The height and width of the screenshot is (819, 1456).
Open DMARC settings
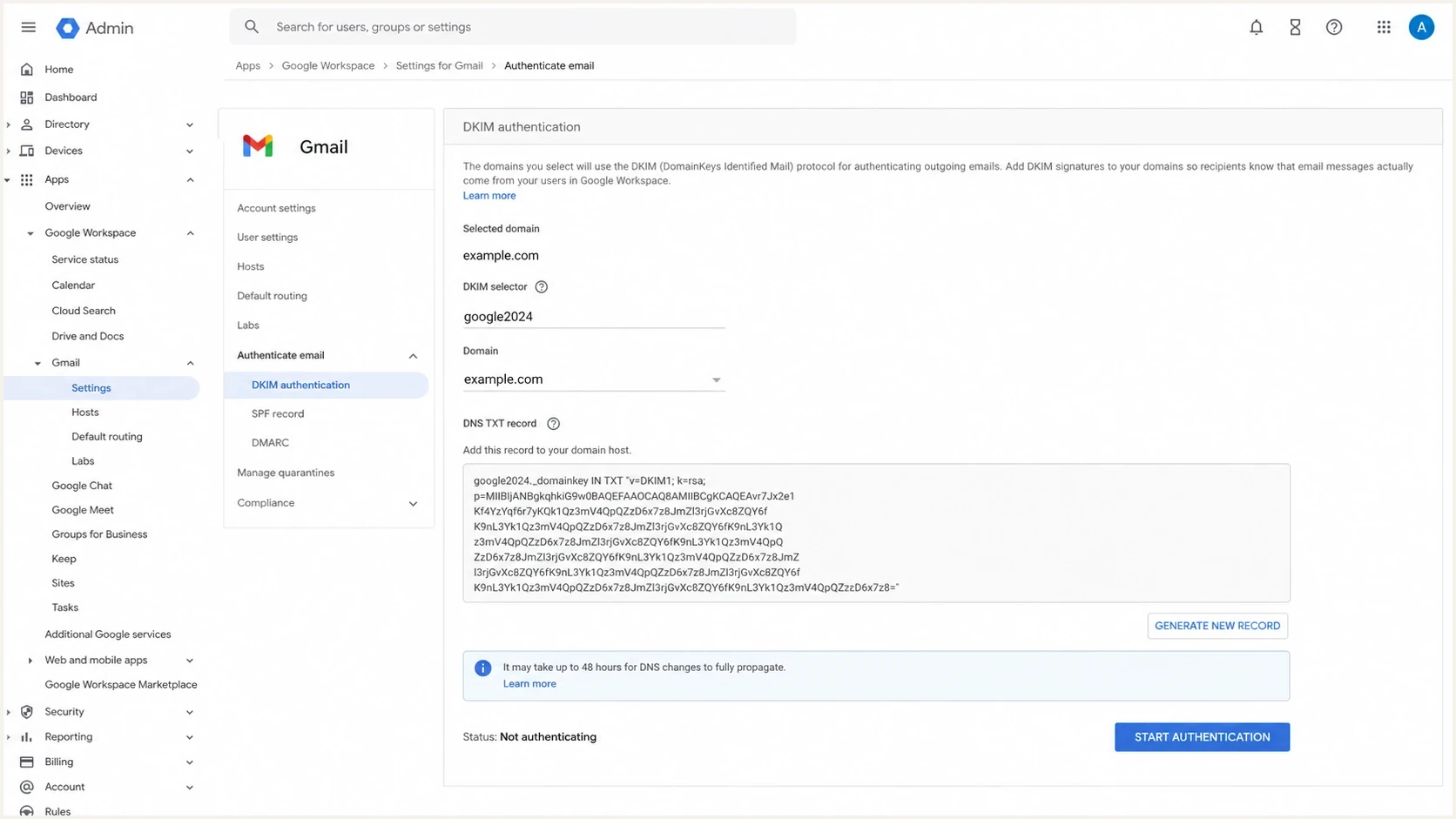[x=270, y=443]
